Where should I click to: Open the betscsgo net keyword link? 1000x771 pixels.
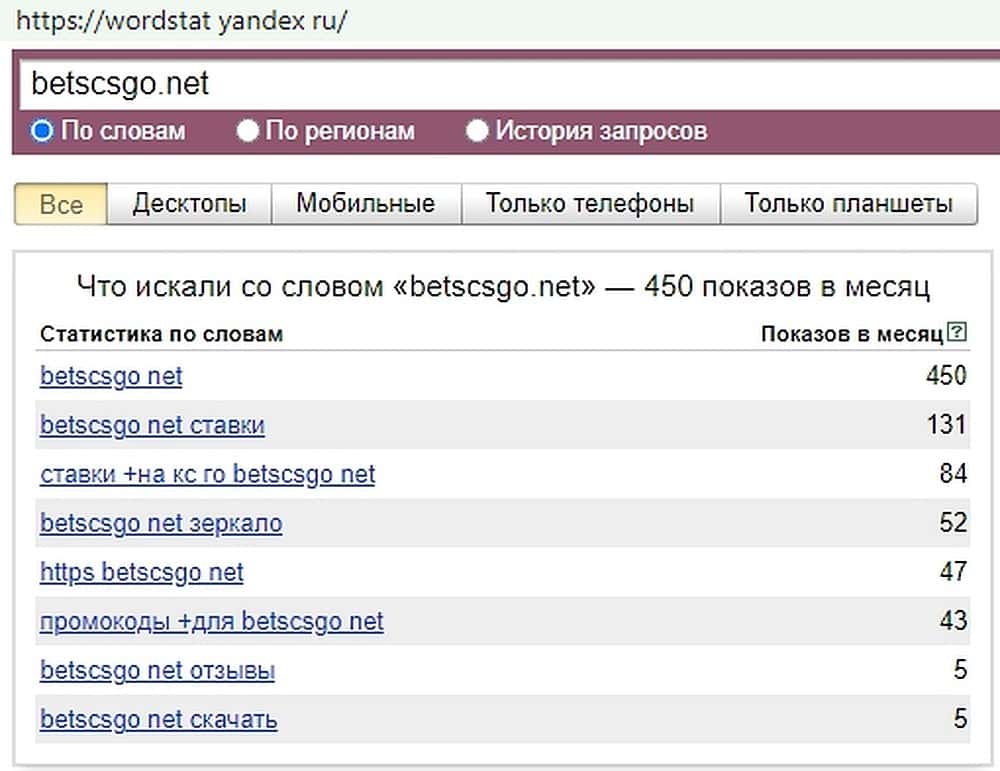coord(111,377)
